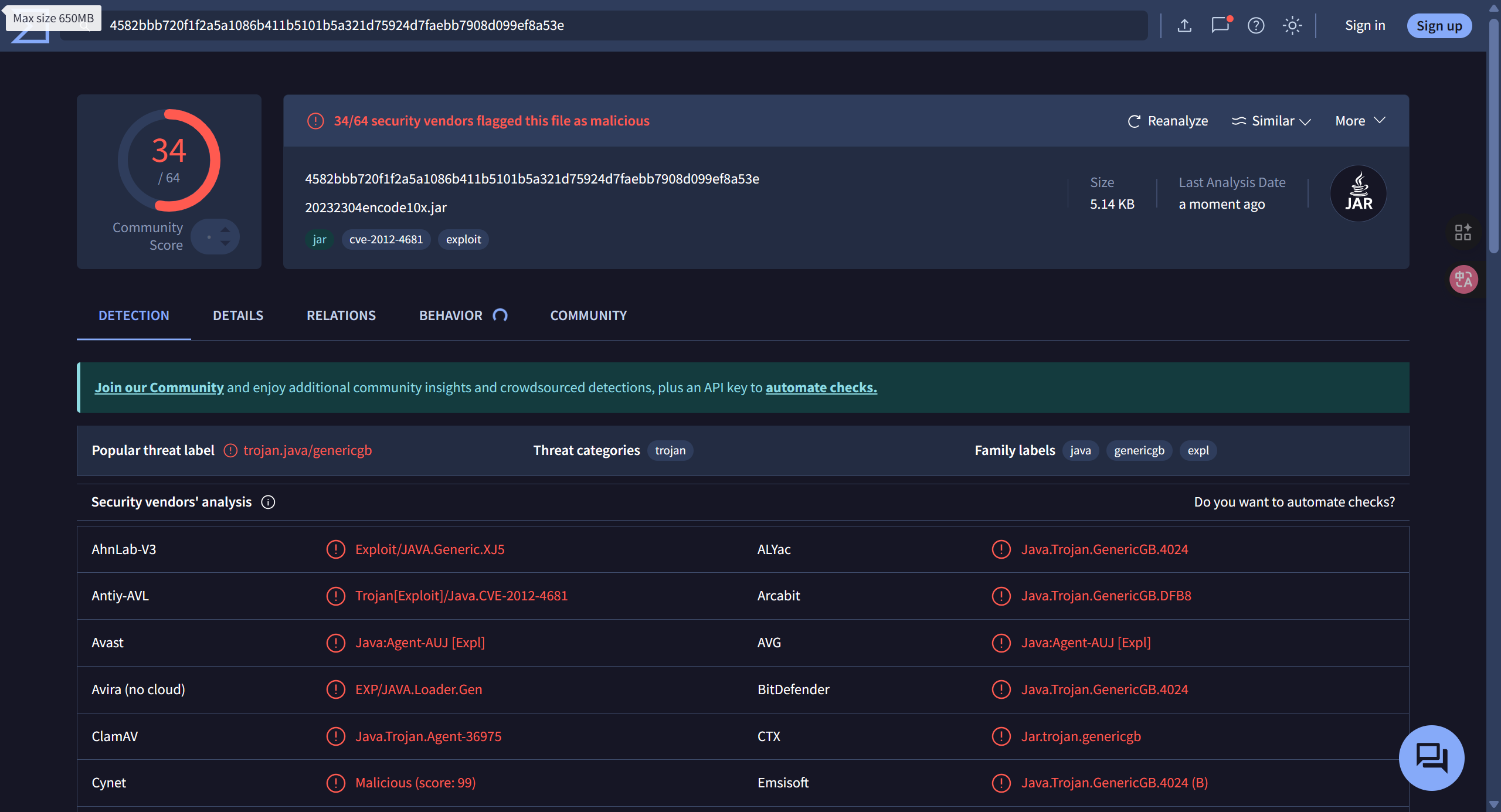1501x812 pixels.
Task: Click the JAR file type icon
Action: 1358,193
